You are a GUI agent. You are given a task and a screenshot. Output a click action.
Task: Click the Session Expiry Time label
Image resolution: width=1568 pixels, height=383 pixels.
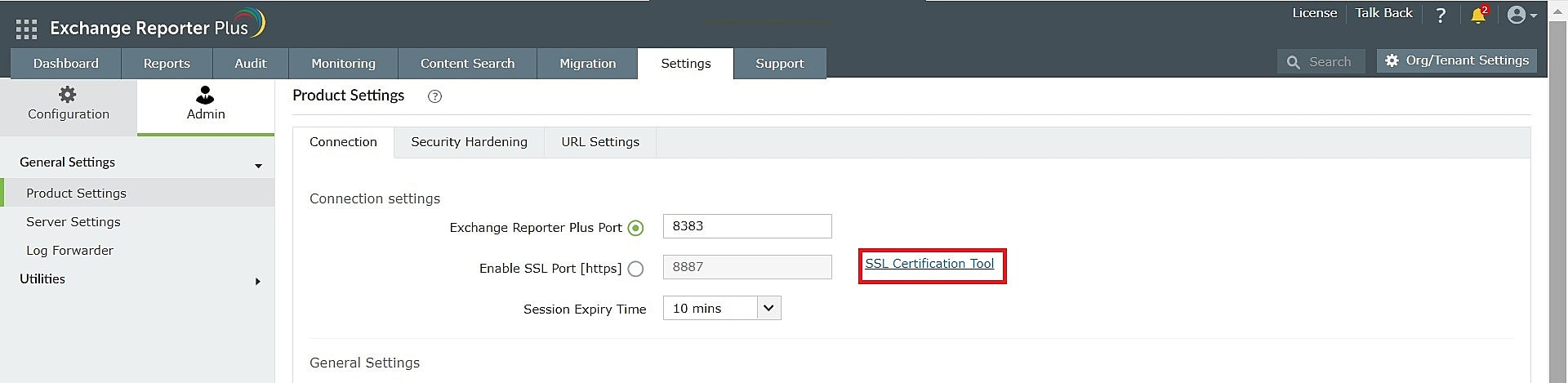tap(585, 310)
